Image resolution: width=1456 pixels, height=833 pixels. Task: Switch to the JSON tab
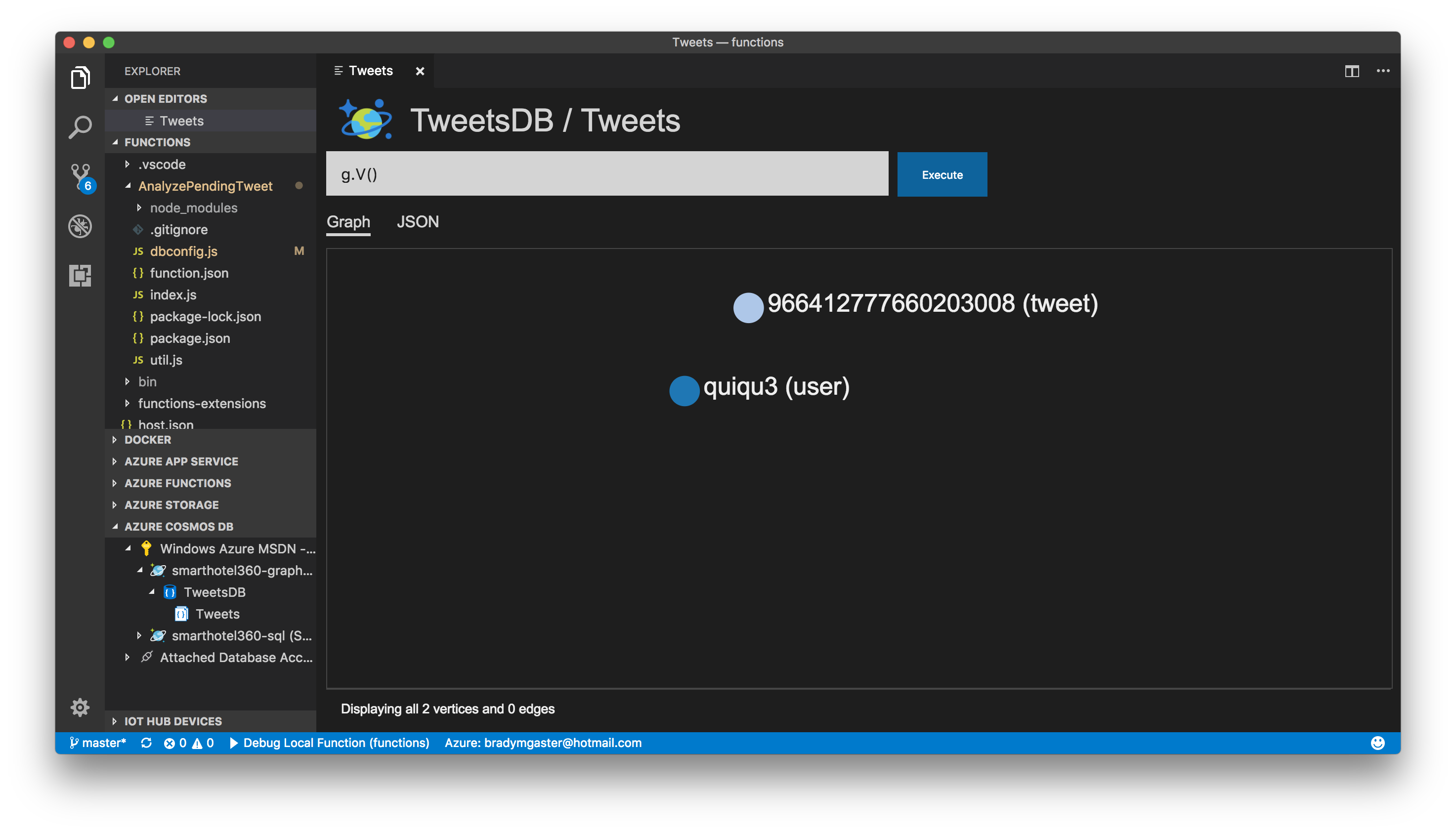[x=417, y=221]
